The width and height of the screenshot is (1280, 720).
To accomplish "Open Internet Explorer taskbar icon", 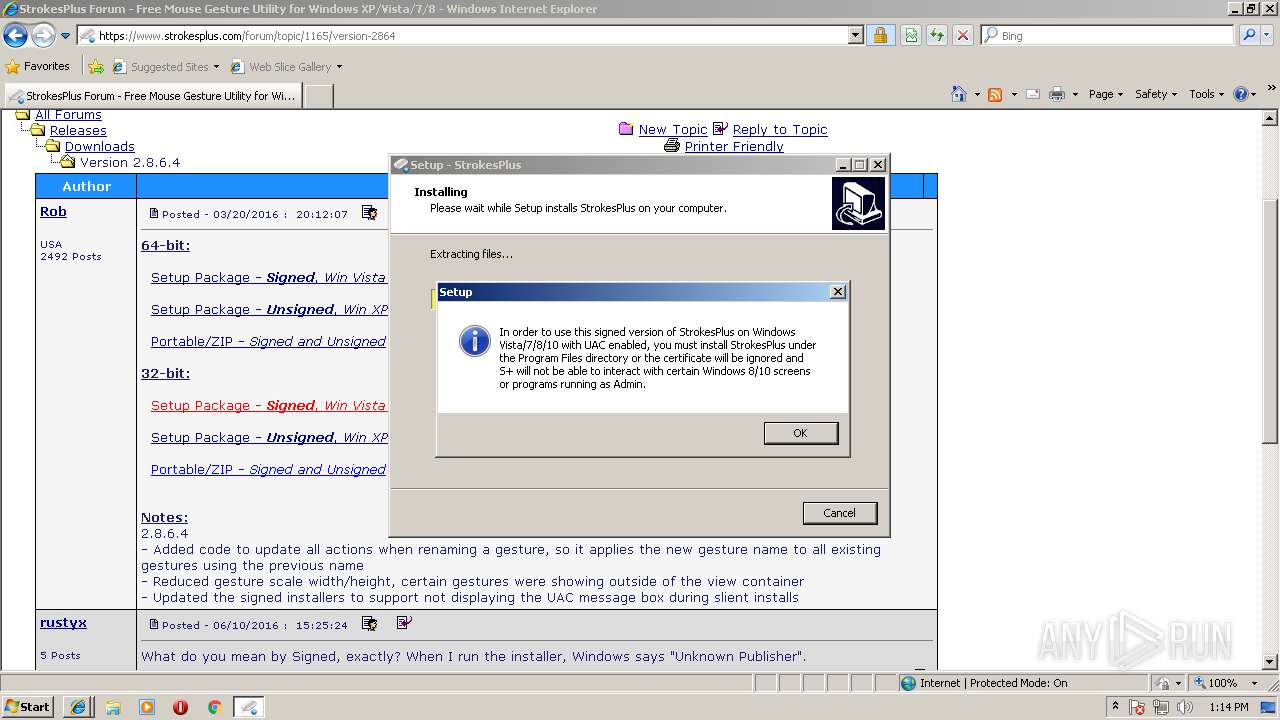I will (78, 707).
